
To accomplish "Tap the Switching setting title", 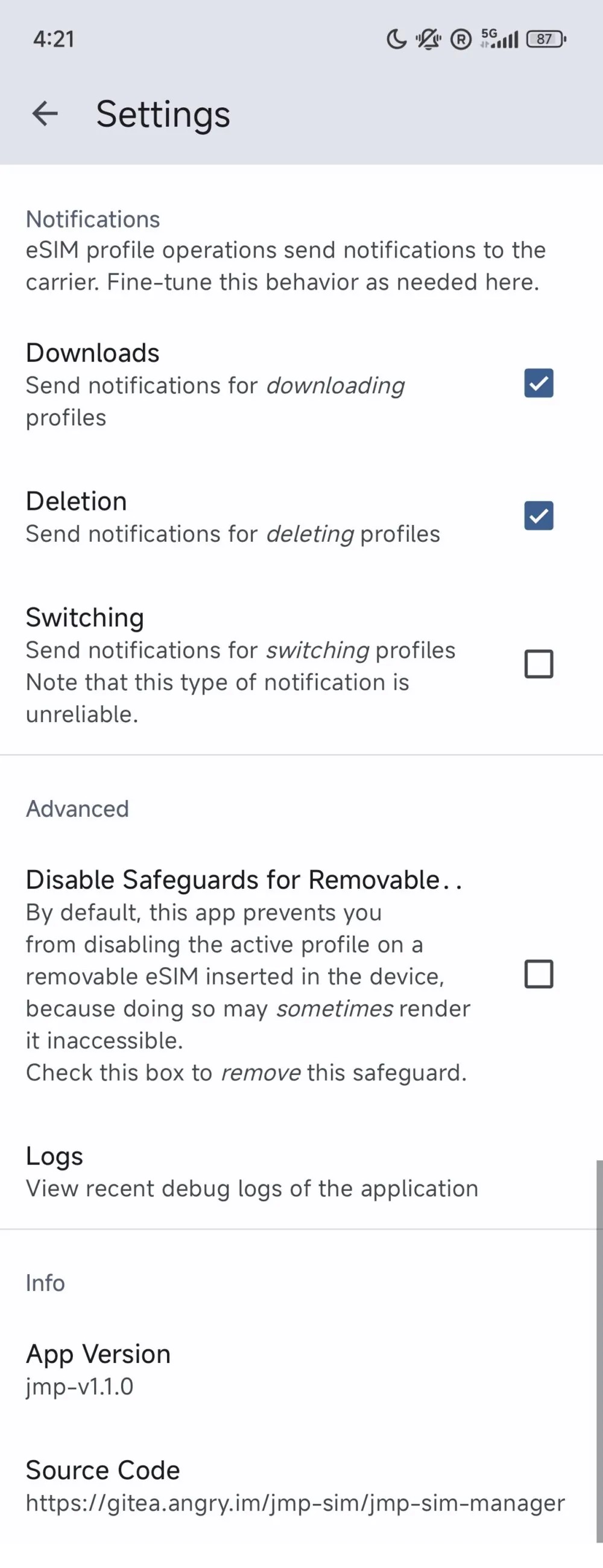I will [x=84, y=618].
